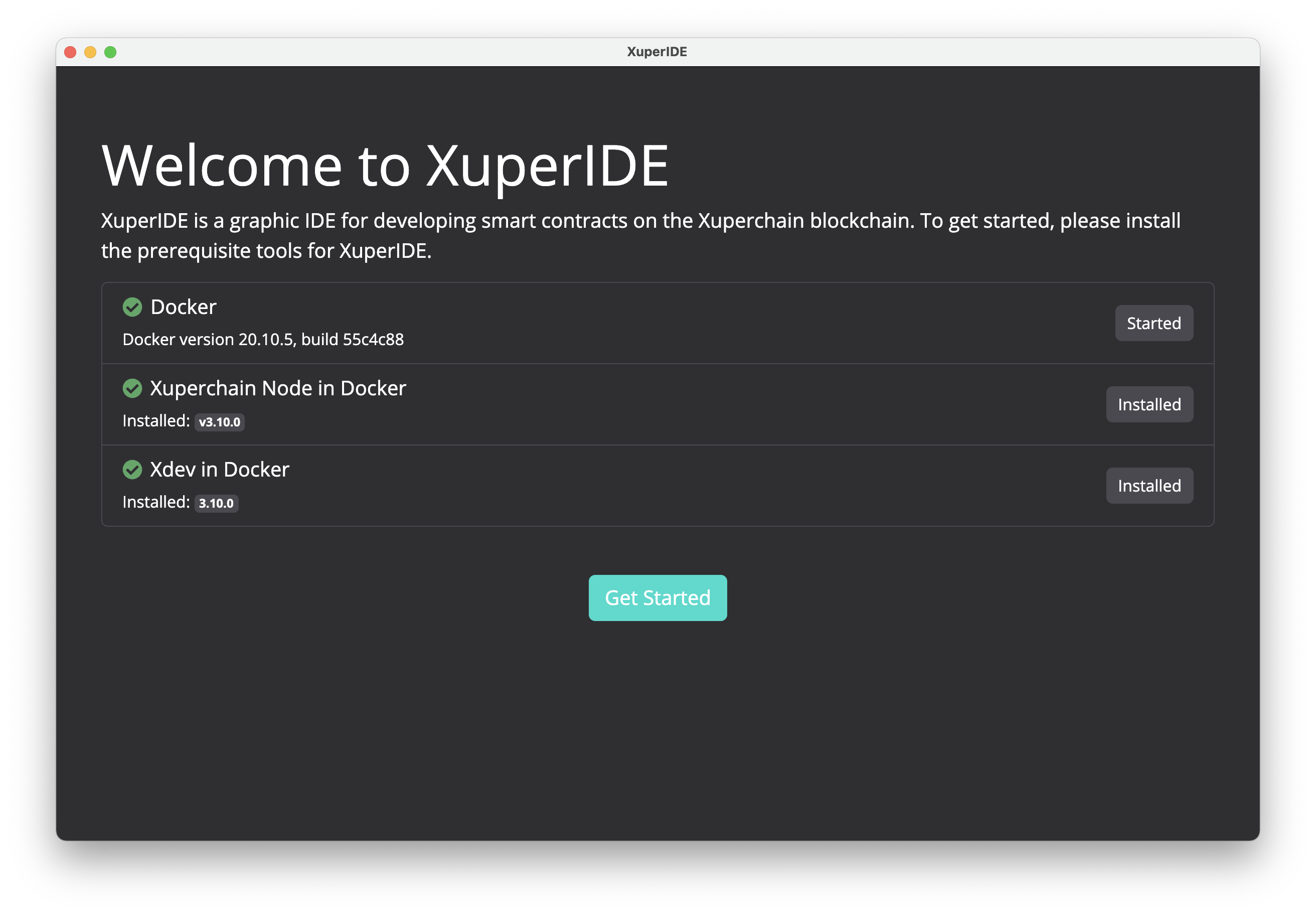Screen dimensions: 1316x915
Task: Click the Xuperchain Node in Docker title
Action: (278, 389)
